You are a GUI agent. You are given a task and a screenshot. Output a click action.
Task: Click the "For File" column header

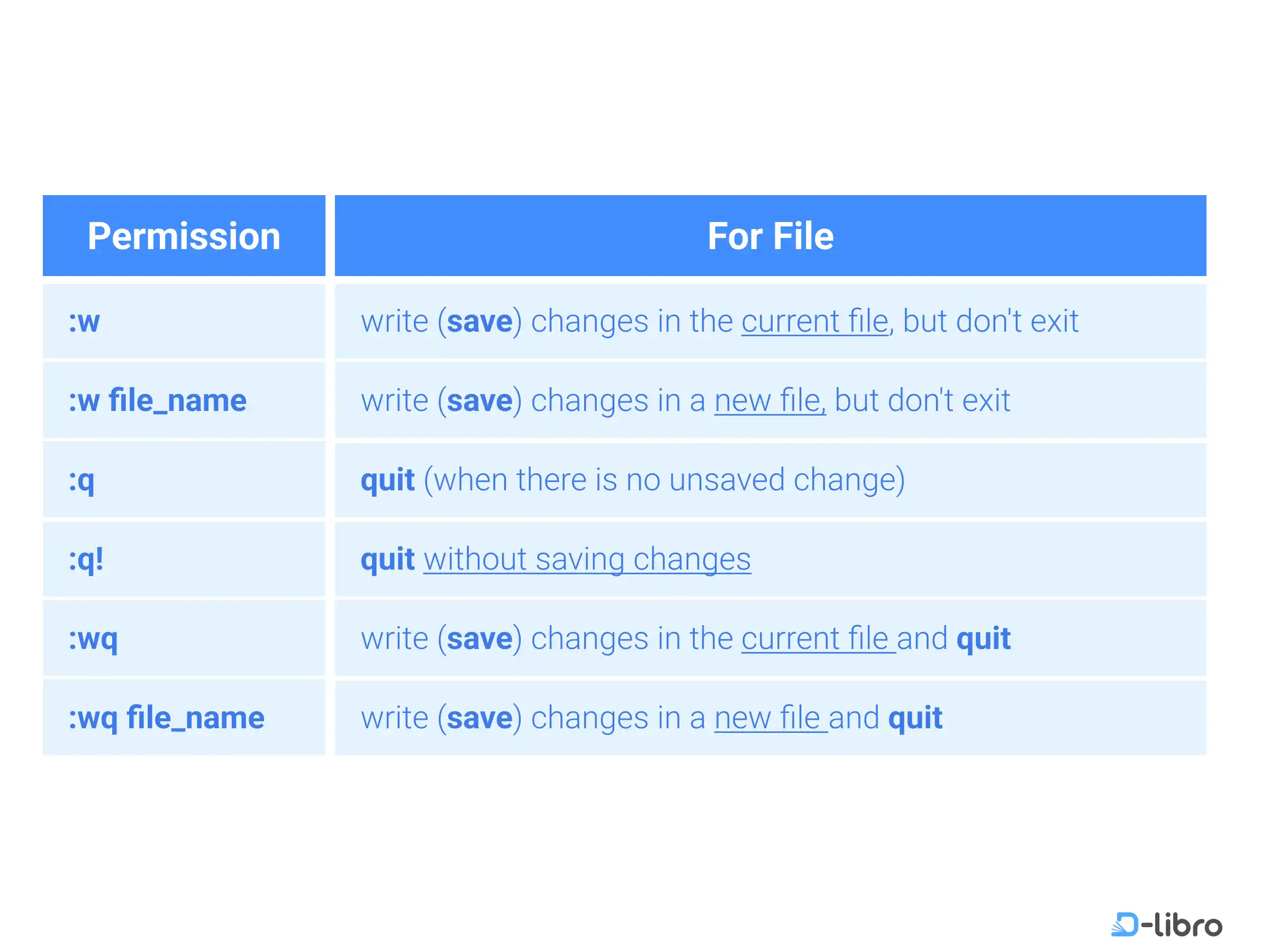770,236
